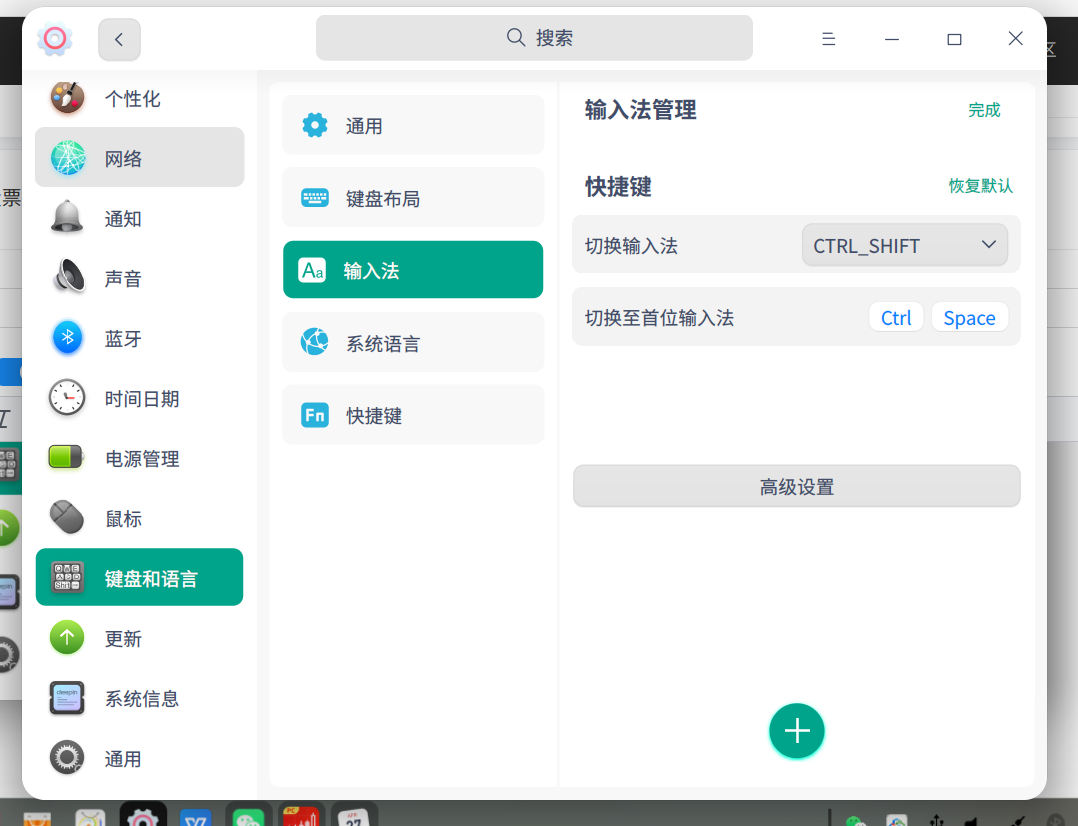Screen dimensions: 1078x826
Task: Open 电源管理 power management
Action: (x=139, y=458)
